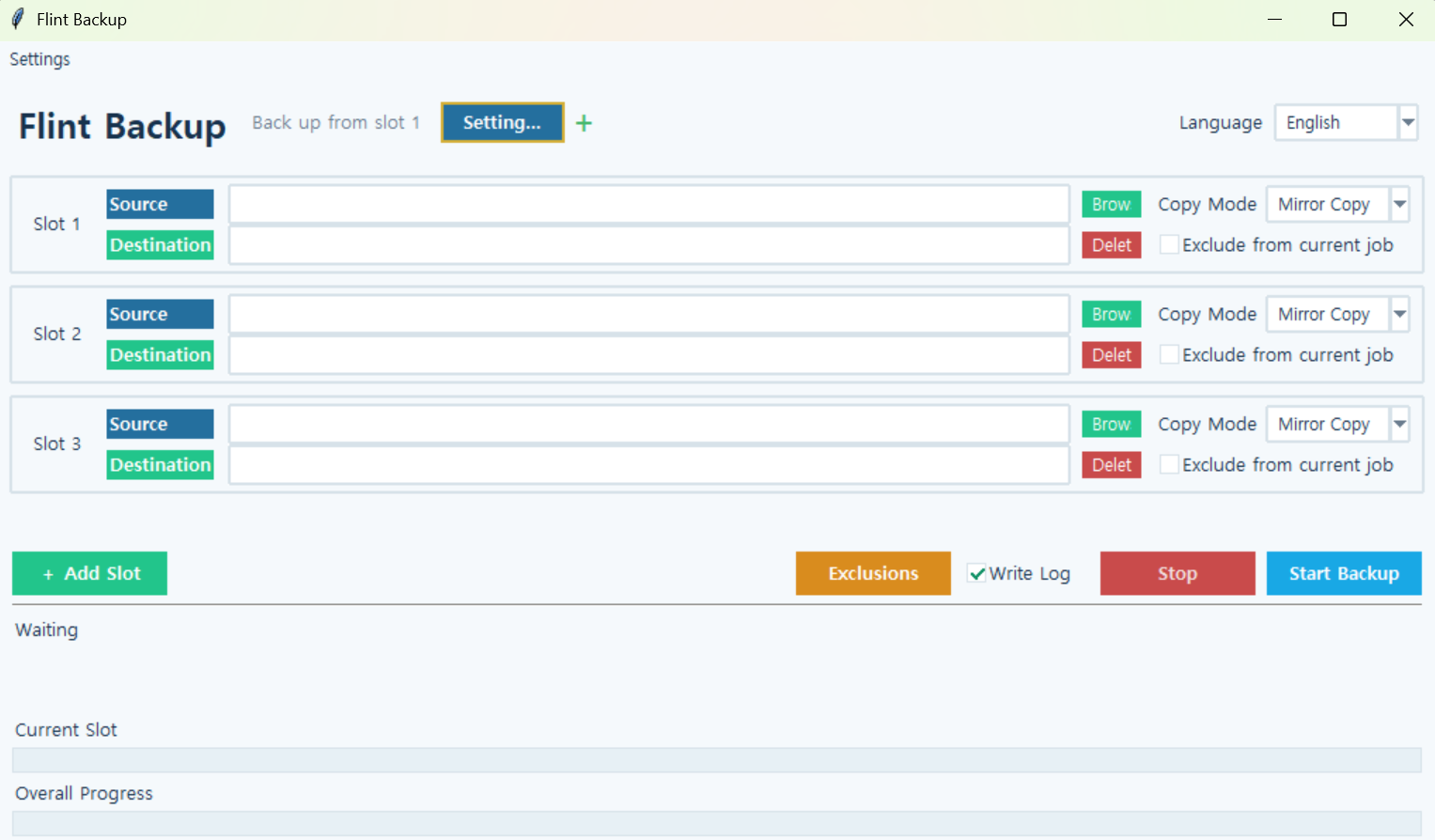The image size is (1435, 840).
Task: Expand Copy Mode dropdown for Slot 2
Action: click(x=1399, y=314)
